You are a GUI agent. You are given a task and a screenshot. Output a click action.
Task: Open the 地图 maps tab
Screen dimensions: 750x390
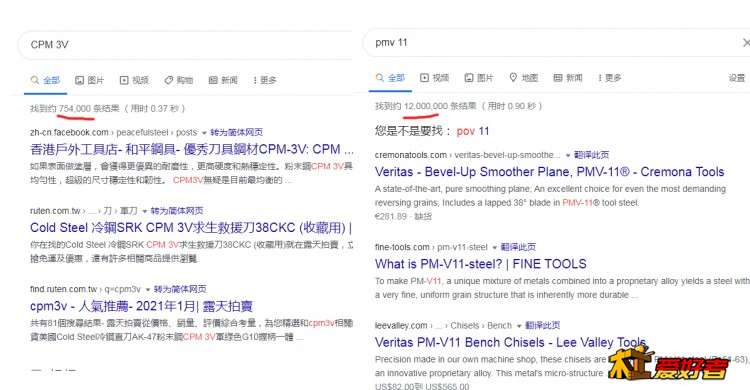tap(523, 78)
